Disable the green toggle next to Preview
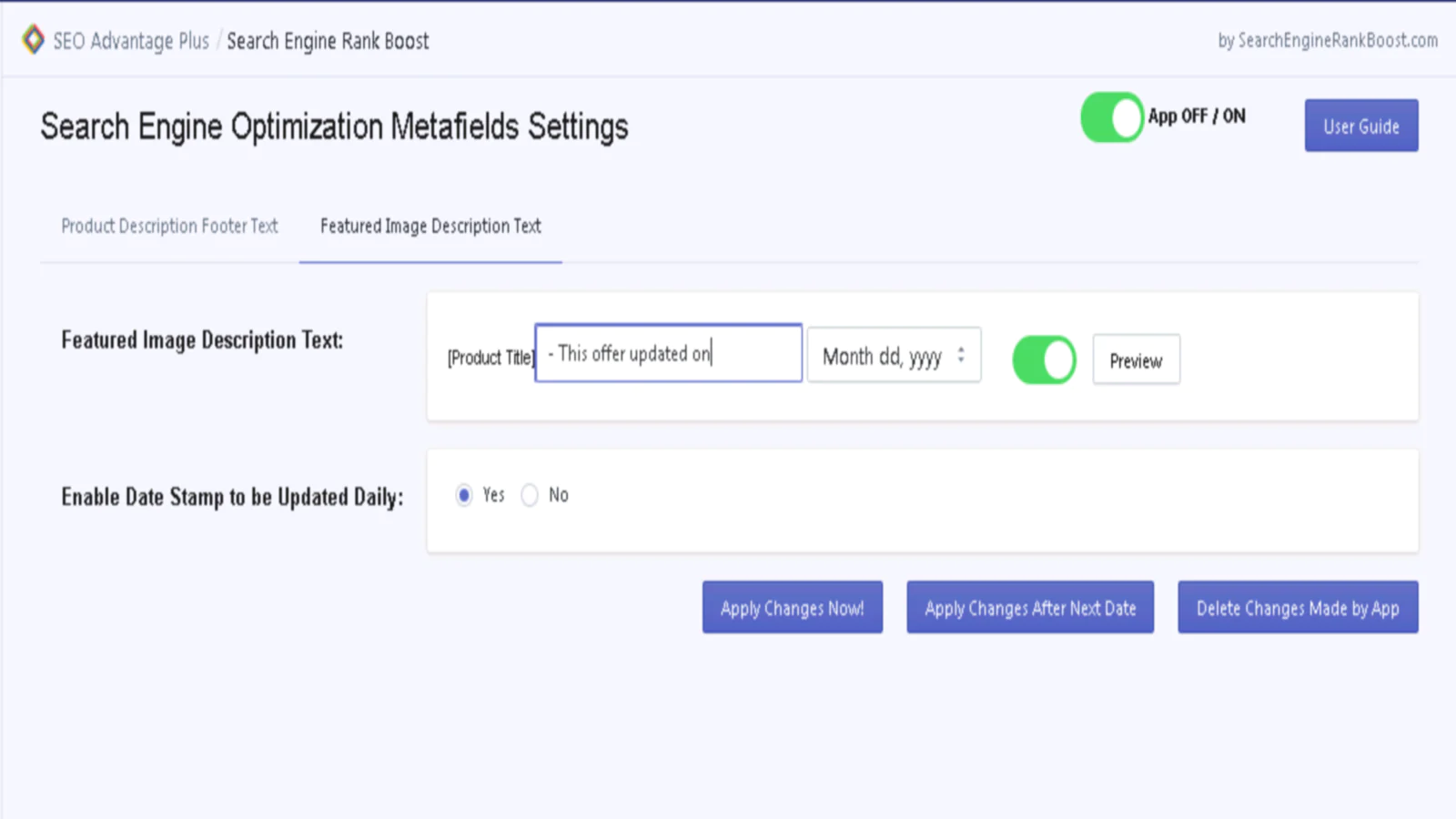 (x=1044, y=359)
